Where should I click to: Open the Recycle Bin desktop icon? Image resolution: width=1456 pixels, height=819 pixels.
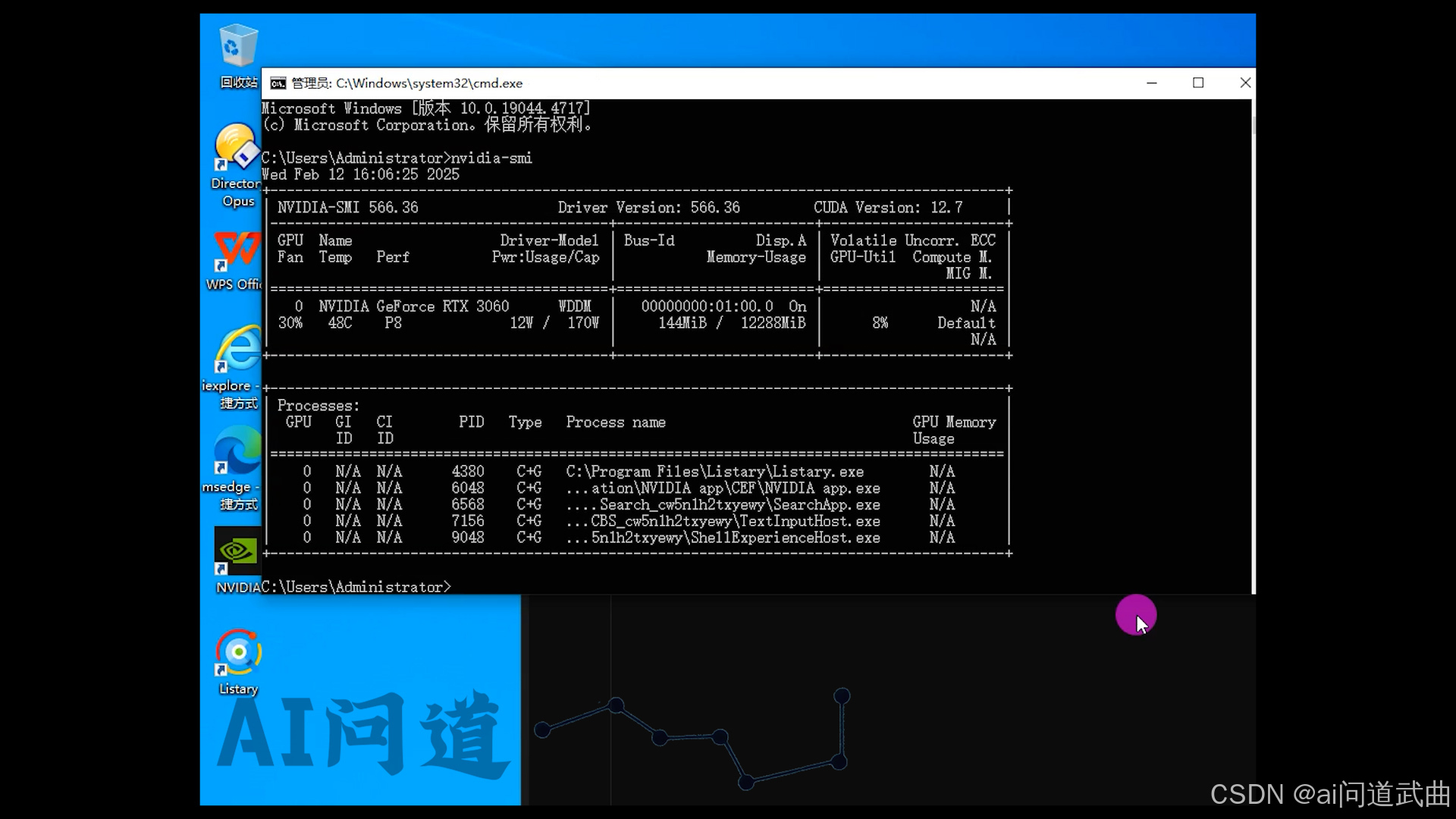pos(238,47)
